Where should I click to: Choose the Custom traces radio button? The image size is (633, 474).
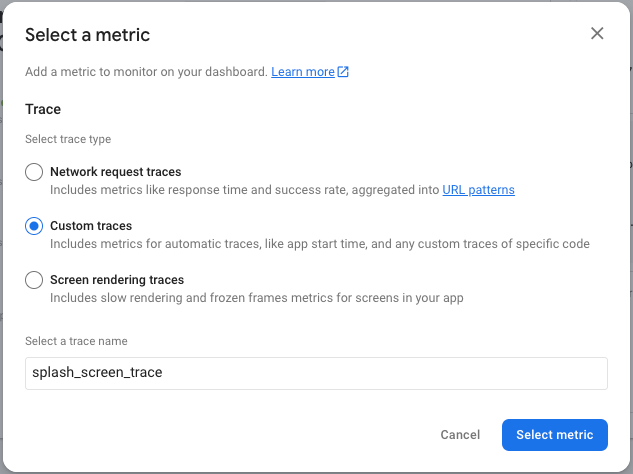[34, 226]
